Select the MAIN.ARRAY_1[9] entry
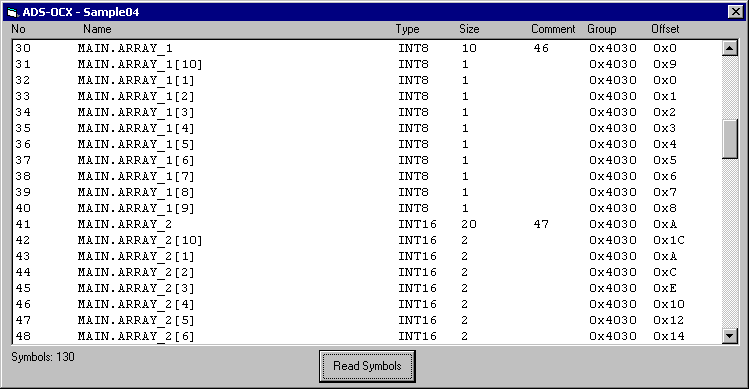The height and width of the screenshot is (389, 749). pos(136,208)
